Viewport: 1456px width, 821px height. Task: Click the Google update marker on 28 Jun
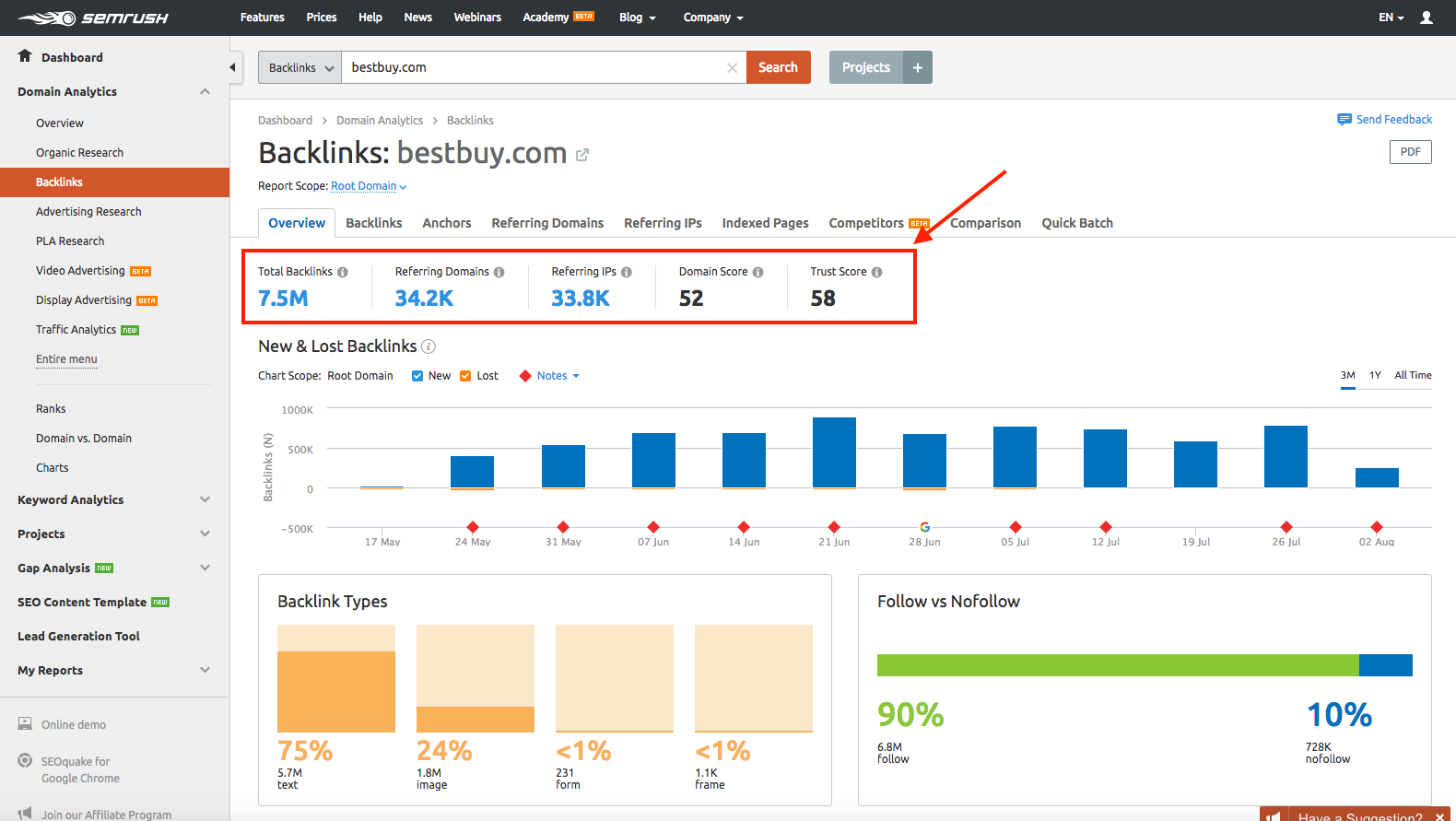point(925,527)
